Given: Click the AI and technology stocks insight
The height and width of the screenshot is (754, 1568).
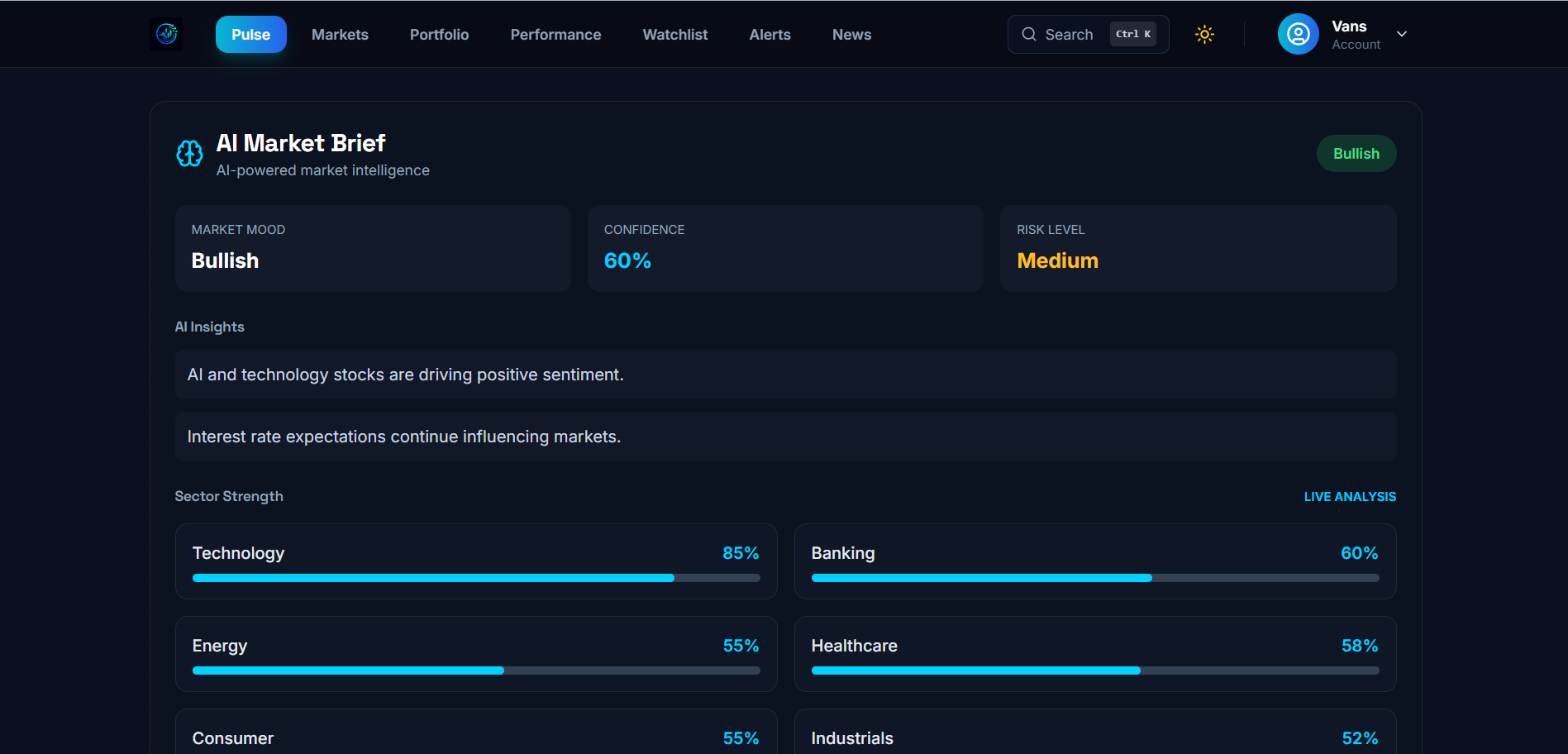Looking at the screenshot, I should click(x=785, y=375).
